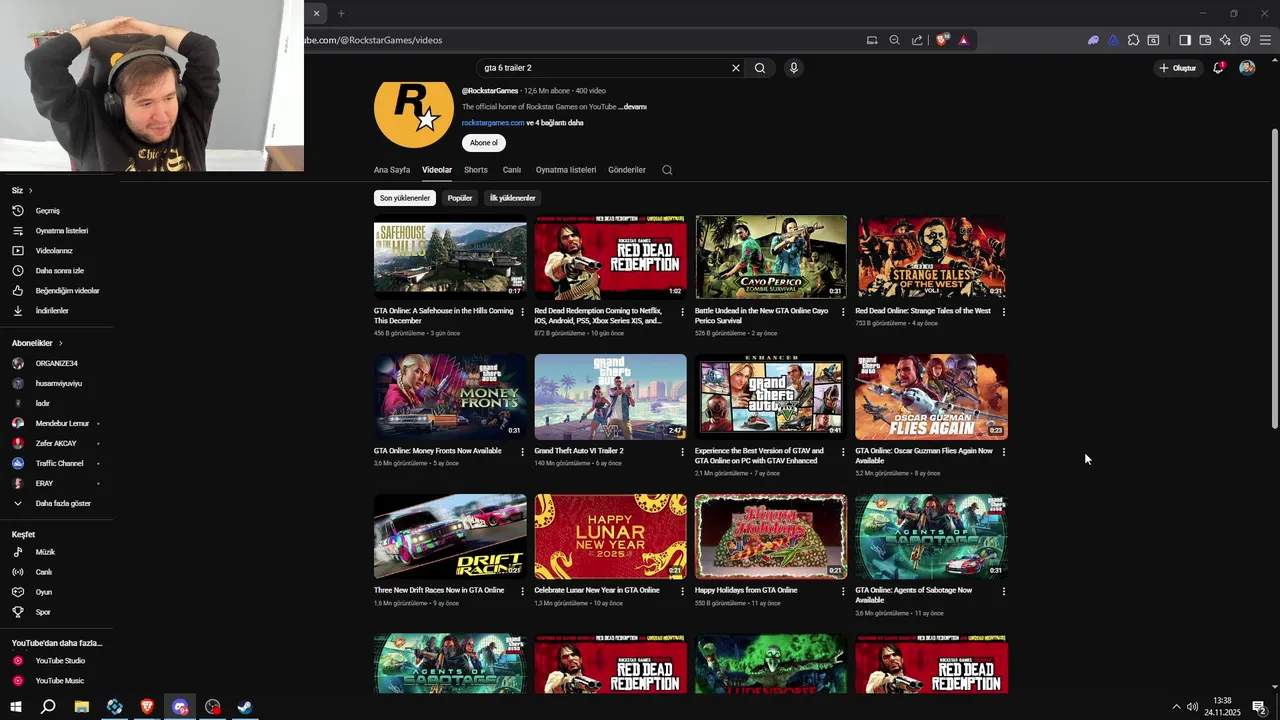The height and width of the screenshot is (720, 1280).
Task: Open Brave VPN shield icon
Action: pos(1245,40)
